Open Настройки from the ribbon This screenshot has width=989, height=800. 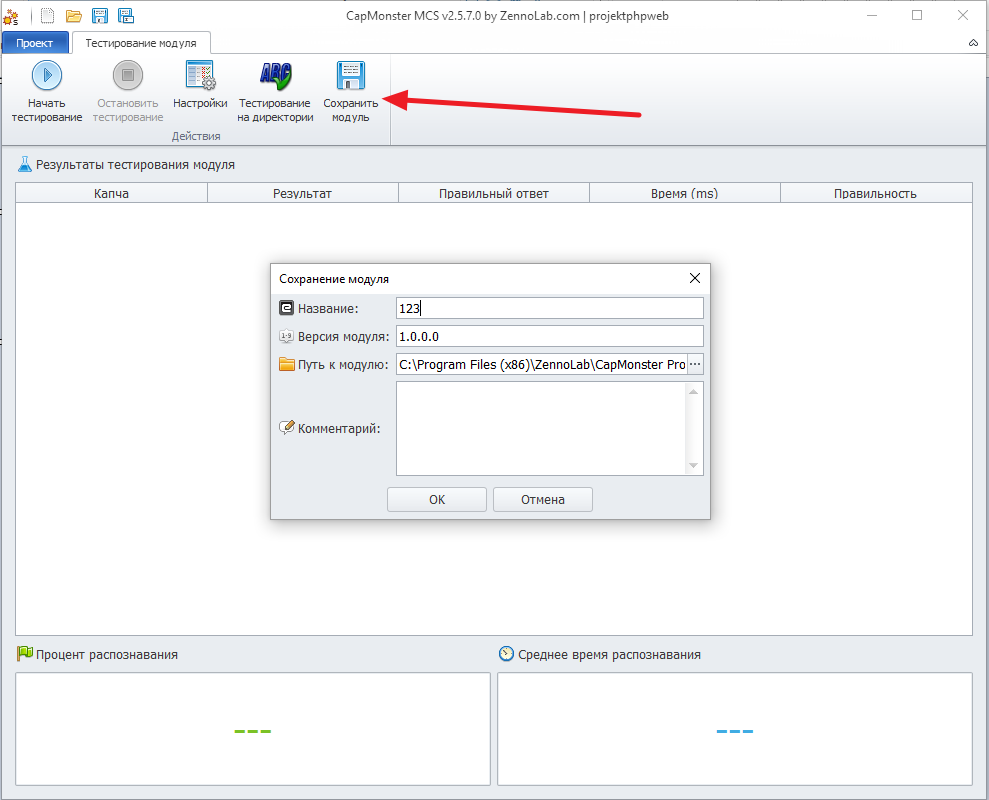coord(200,85)
